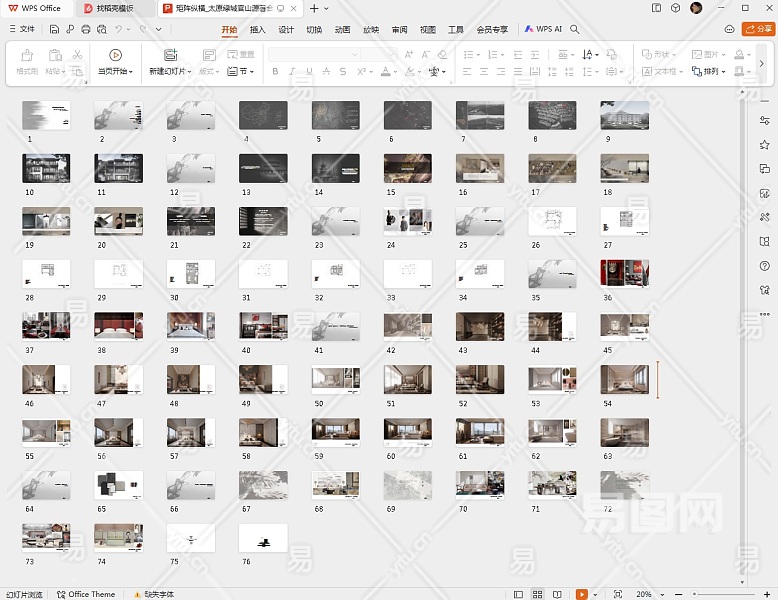Expand the 当页开始 dropdown arrow

(x=131, y=72)
